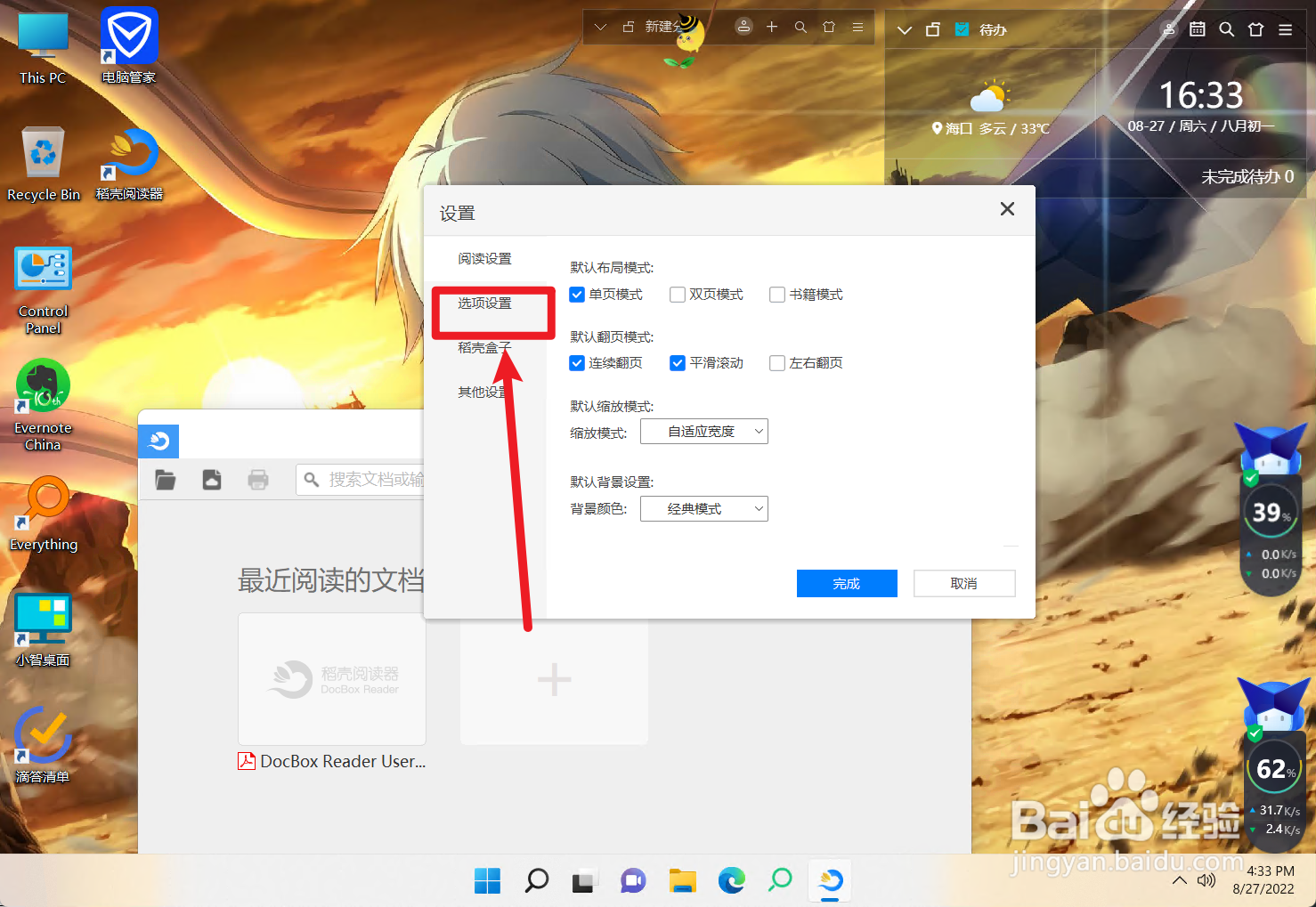Click the detach icon next to 待办
The image size is (1316, 907).
tap(933, 30)
